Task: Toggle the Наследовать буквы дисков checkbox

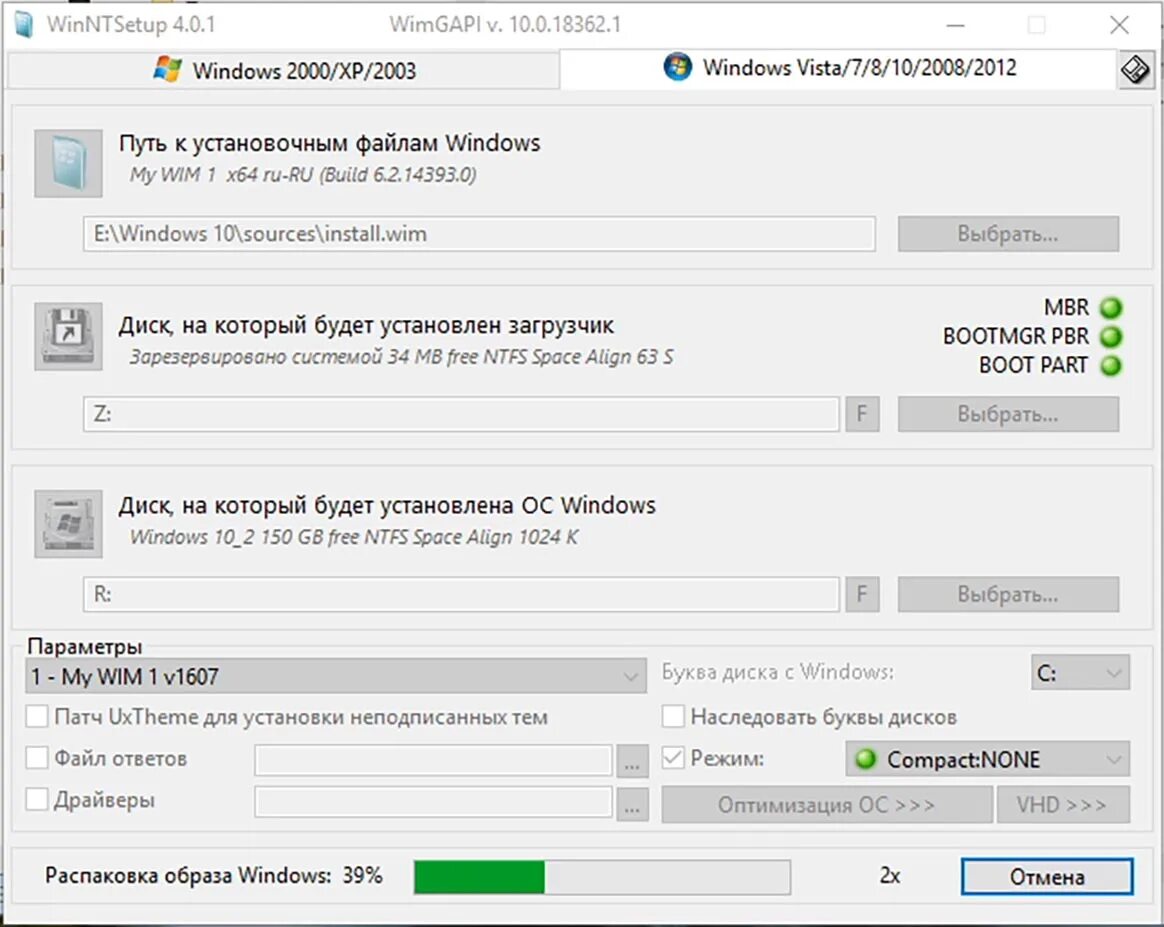Action: coord(673,717)
